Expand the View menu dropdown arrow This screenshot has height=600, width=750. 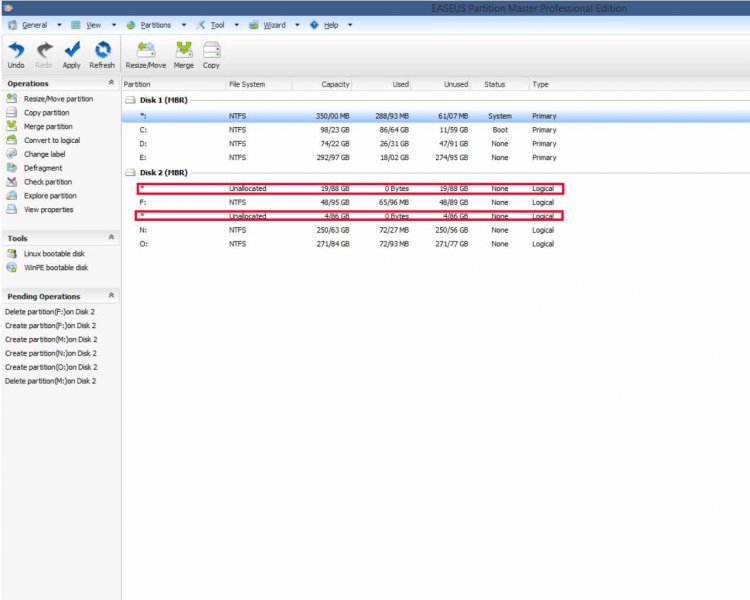pos(114,25)
